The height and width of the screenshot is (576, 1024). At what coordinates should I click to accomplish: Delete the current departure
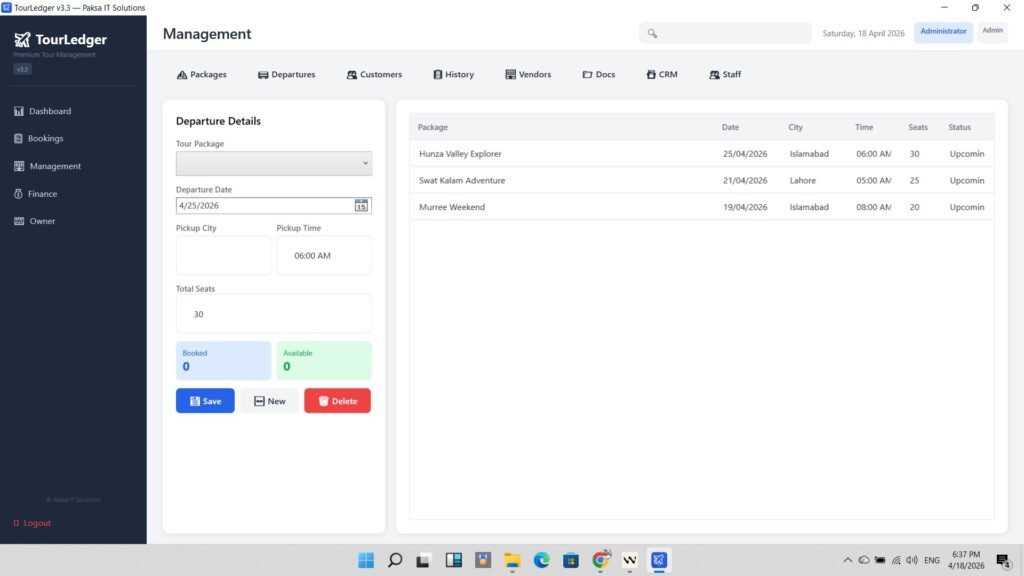(337, 401)
